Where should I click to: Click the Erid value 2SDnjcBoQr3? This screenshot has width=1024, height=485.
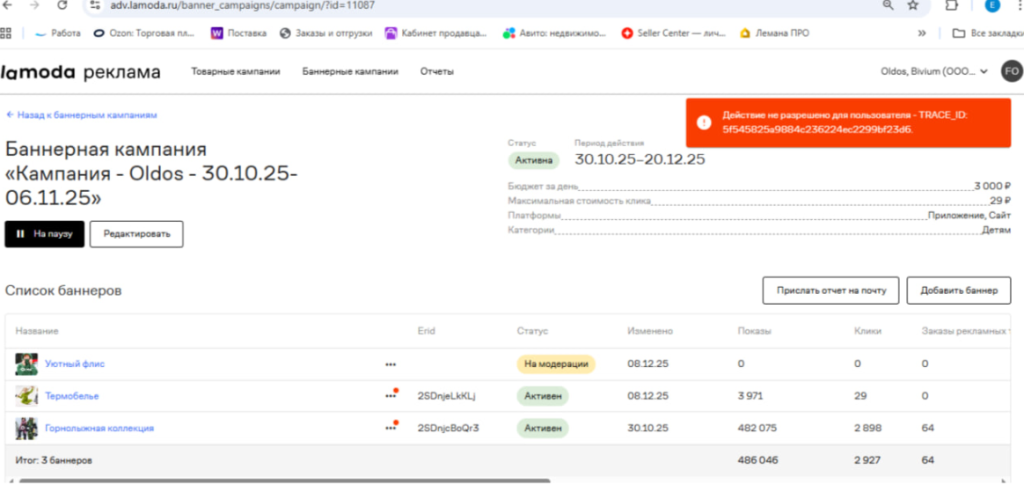450,428
